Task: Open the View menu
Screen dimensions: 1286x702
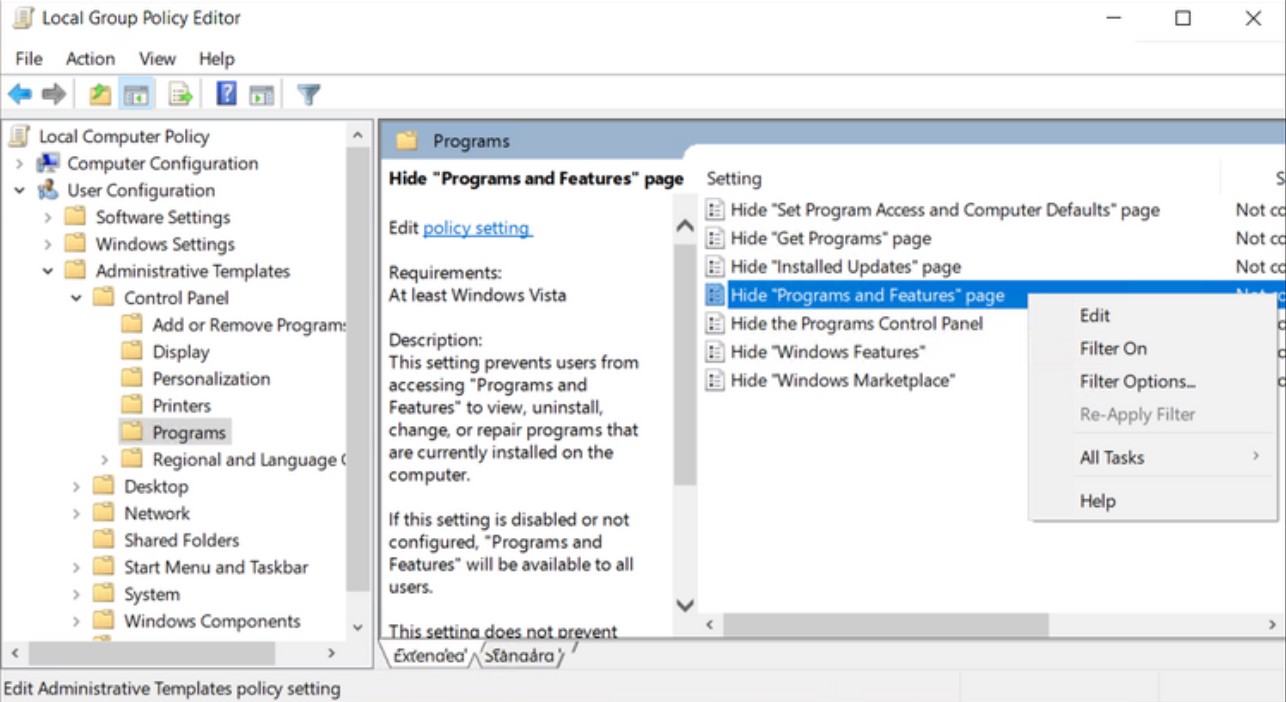Action: [157, 59]
